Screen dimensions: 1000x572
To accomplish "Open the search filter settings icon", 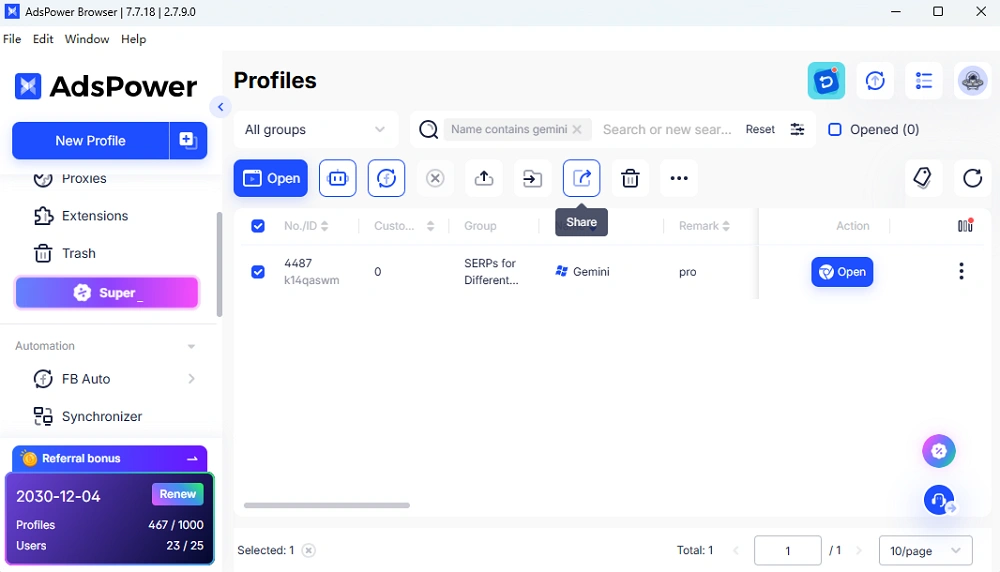I will point(797,130).
